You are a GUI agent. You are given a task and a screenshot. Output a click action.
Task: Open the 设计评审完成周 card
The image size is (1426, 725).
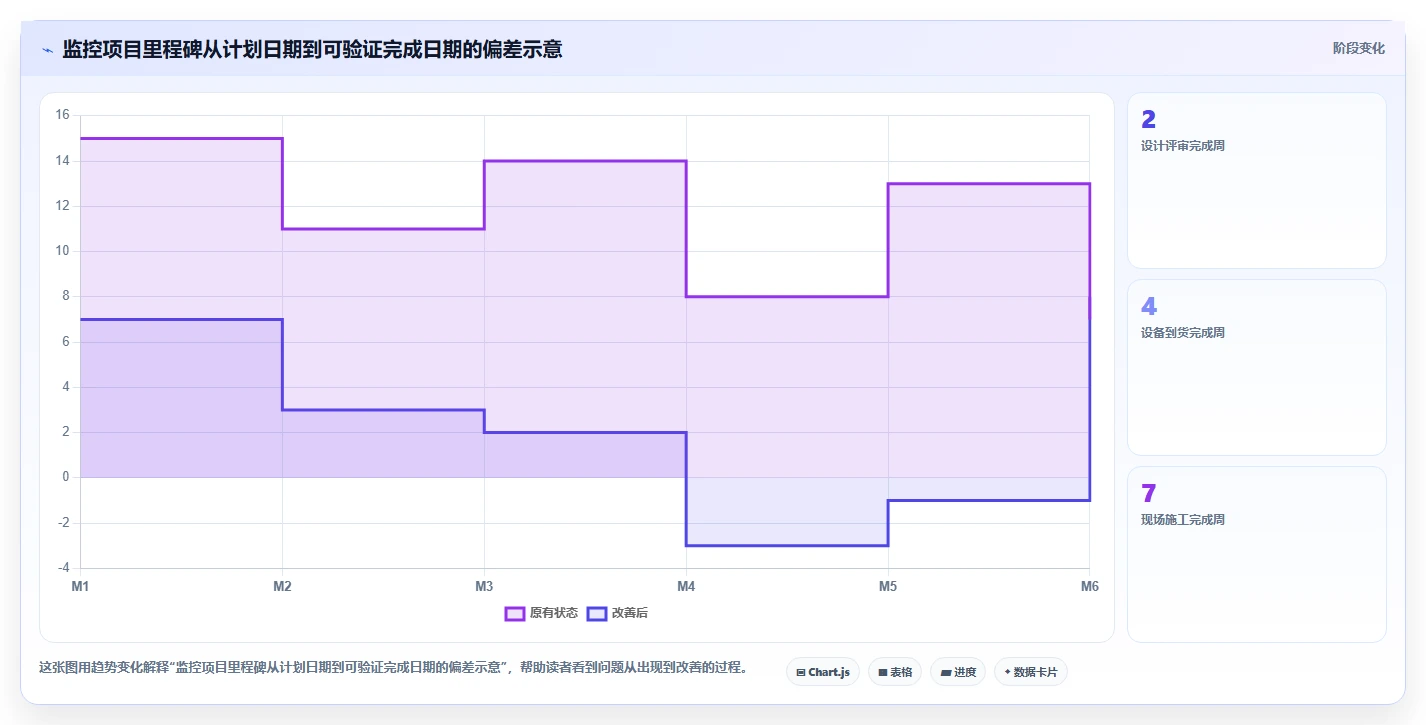coord(1256,180)
